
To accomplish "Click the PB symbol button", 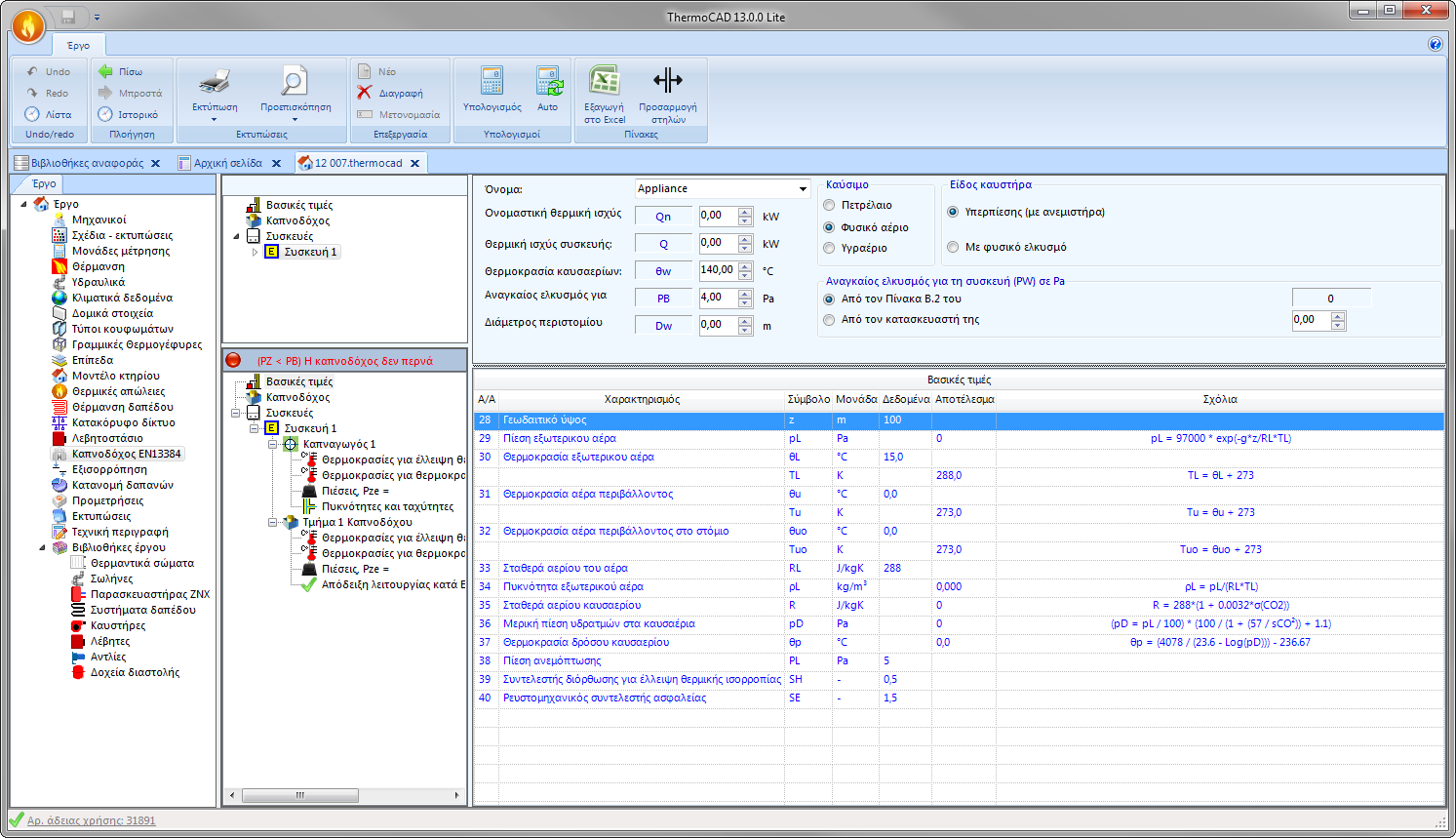I will click(663, 299).
